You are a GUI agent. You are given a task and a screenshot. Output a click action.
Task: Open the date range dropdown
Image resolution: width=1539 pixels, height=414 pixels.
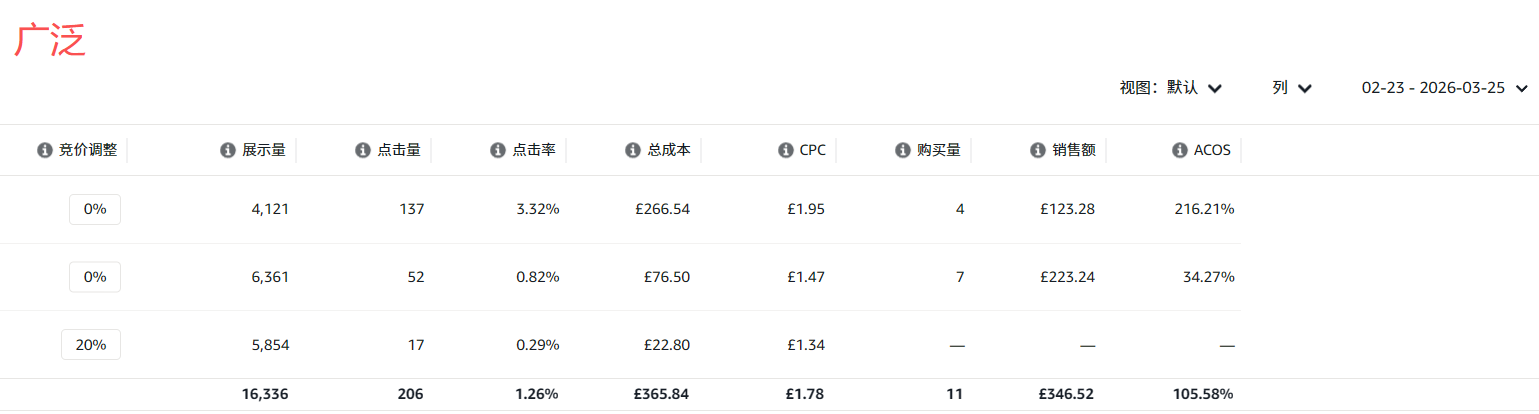coord(1444,88)
